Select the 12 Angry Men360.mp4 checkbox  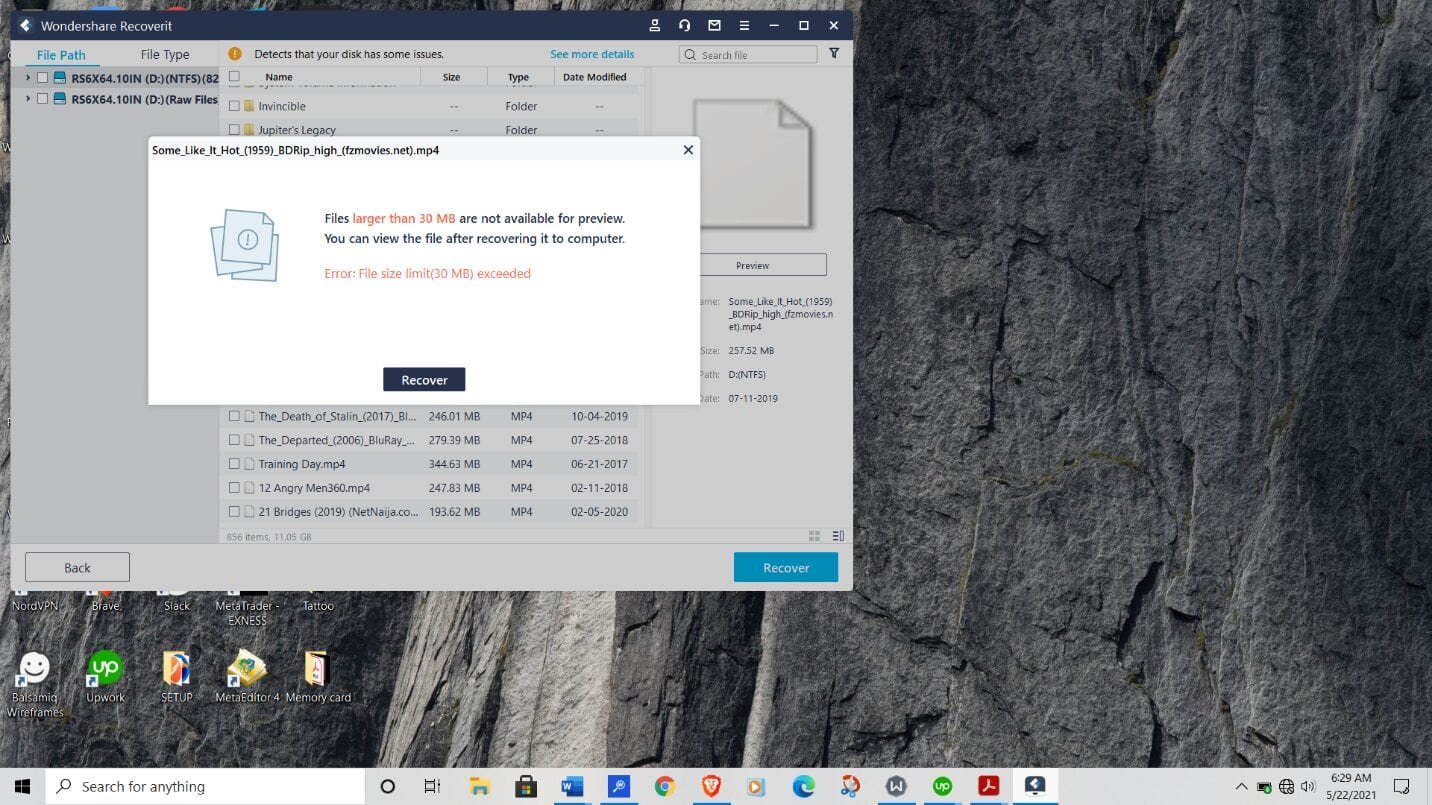pyautogui.click(x=234, y=488)
